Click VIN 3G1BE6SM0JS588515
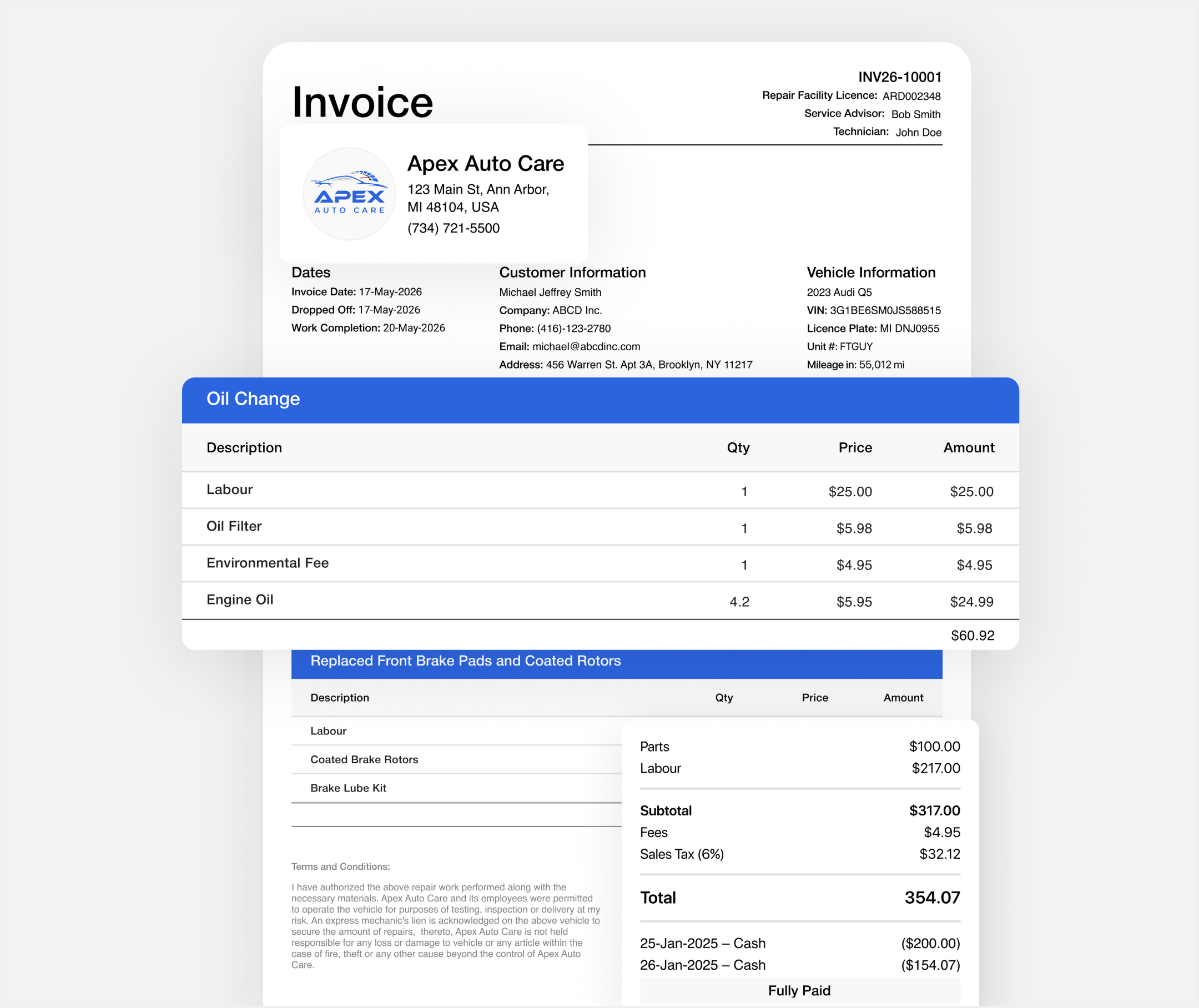 pyautogui.click(x=874, y=310)
